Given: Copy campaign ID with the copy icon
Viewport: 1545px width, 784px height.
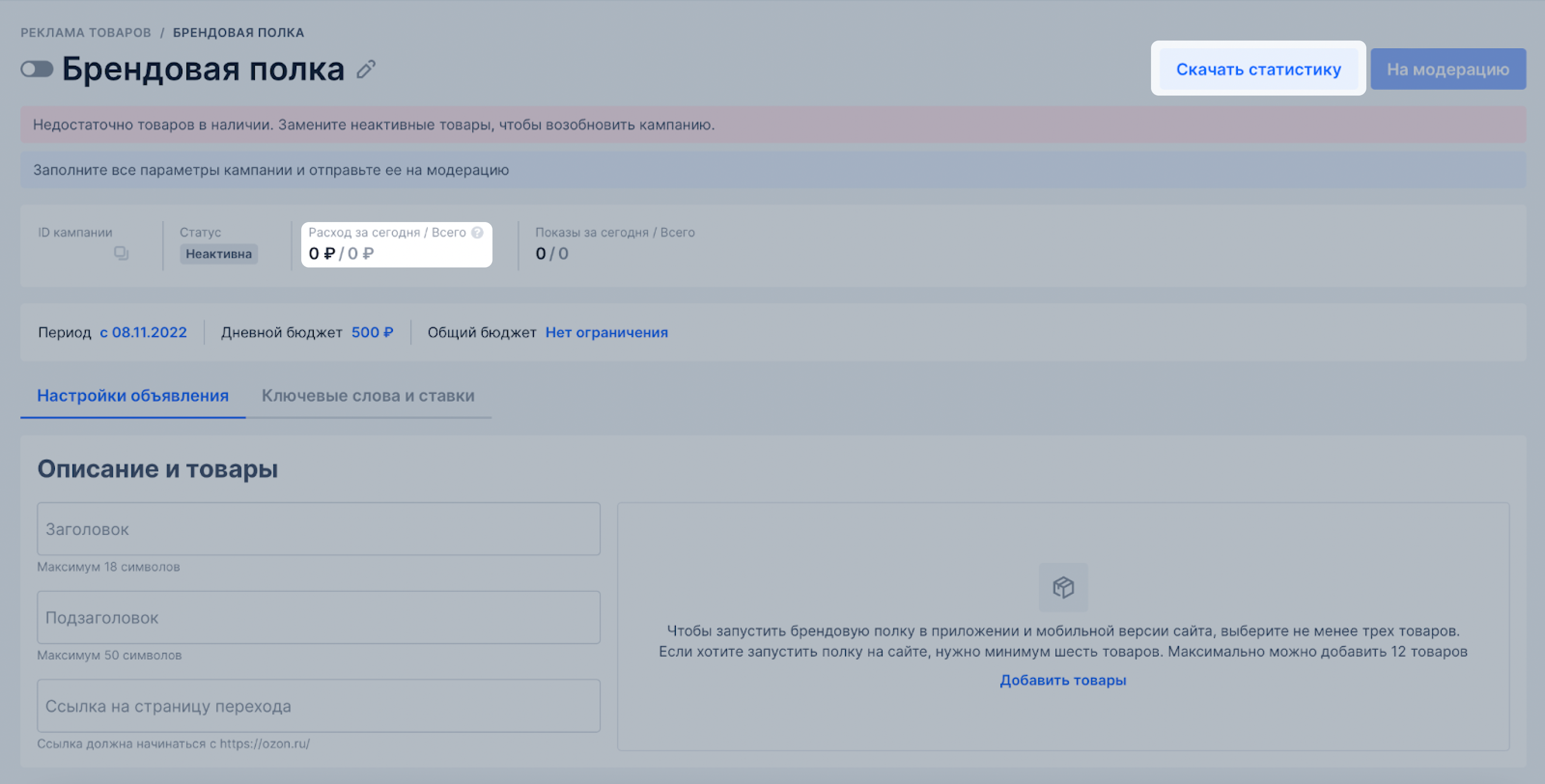Looking at the screenshot, I should [121, 253].
